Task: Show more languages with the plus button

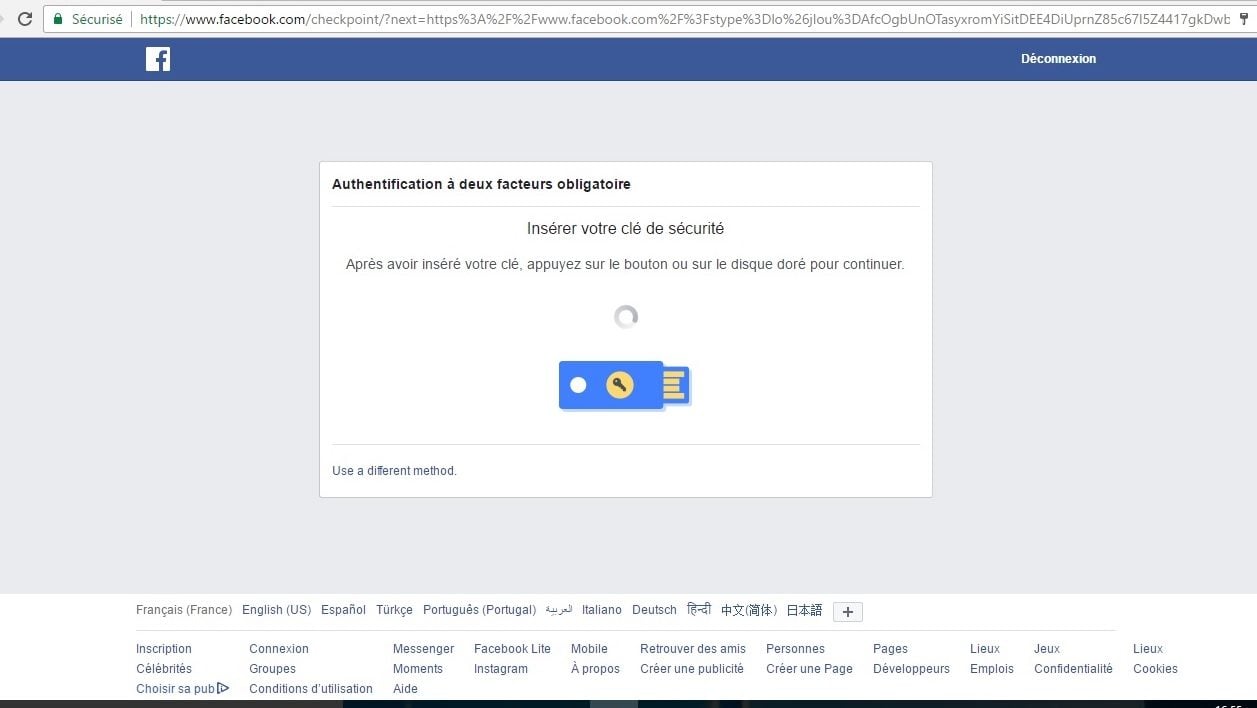Action: (x=848, y=612)
